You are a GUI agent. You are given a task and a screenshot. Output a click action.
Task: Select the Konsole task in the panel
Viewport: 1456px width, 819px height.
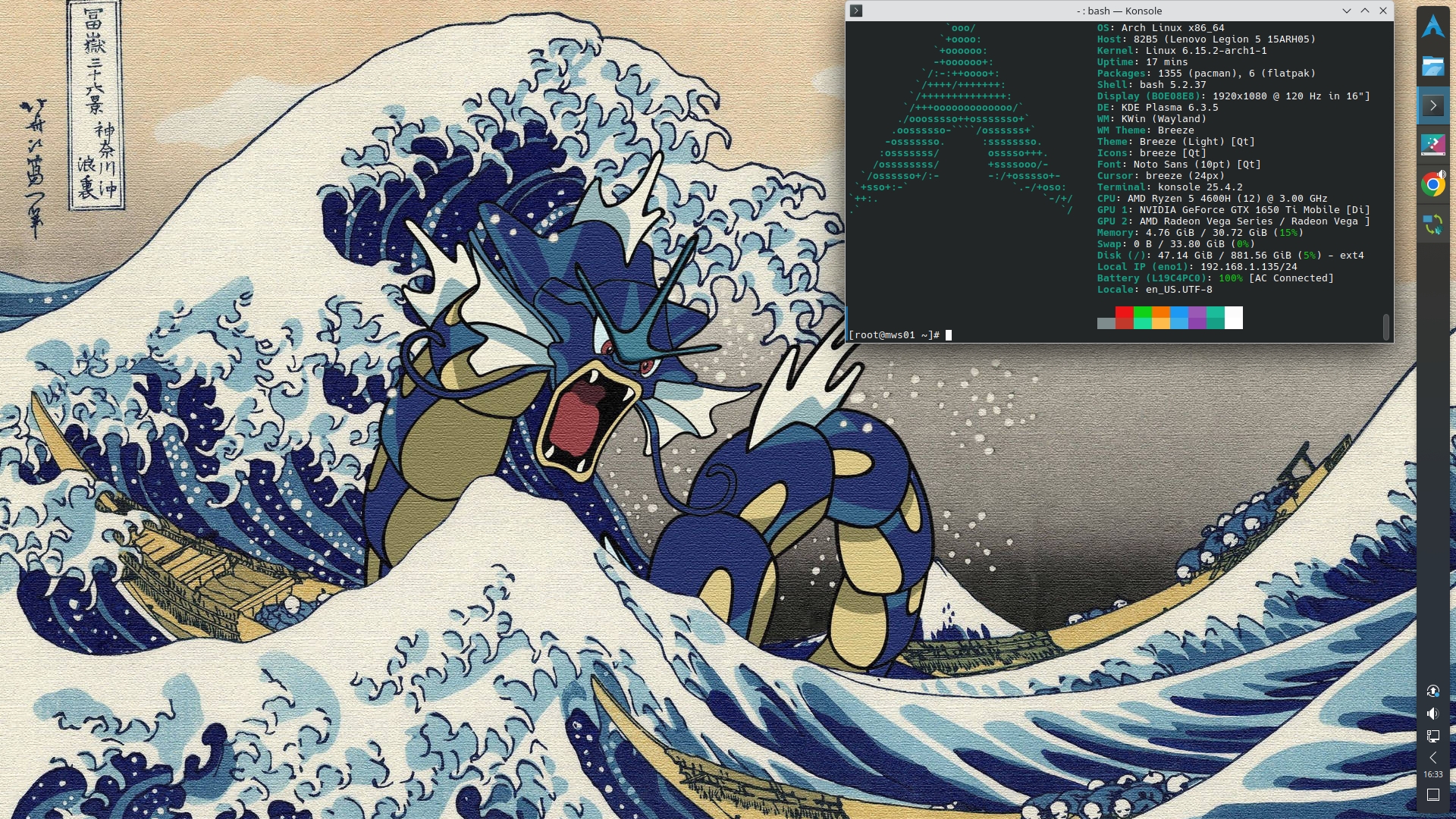click(x=1432, y=105)
